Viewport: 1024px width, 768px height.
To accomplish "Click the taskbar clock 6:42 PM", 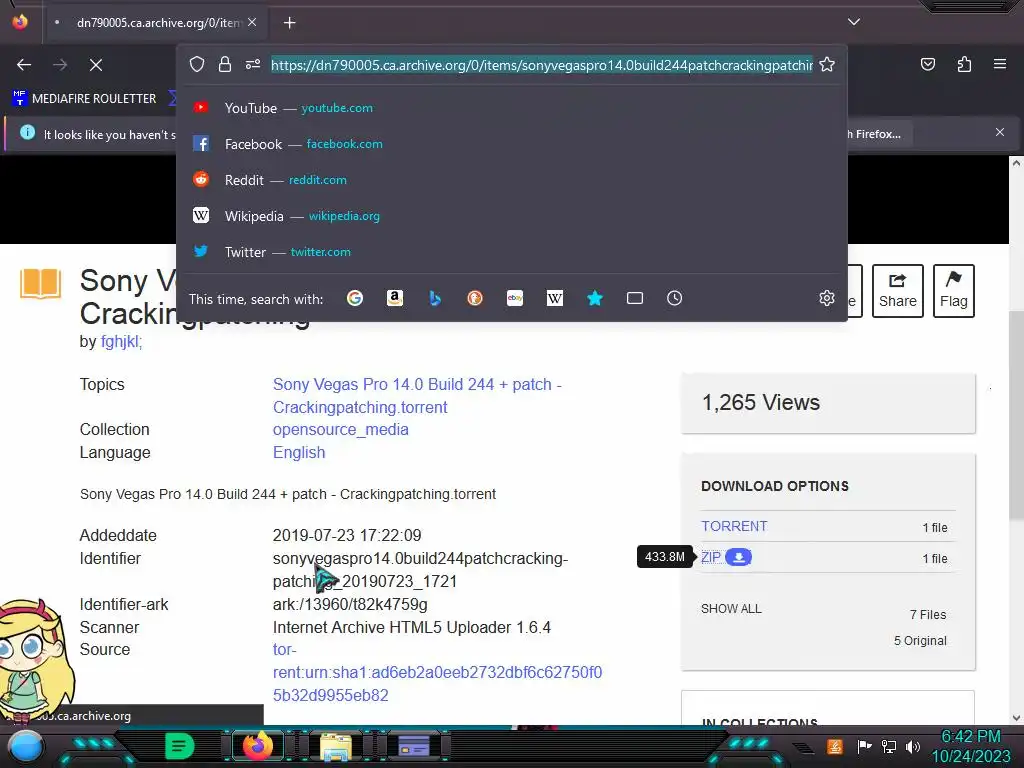I will 970,737.
